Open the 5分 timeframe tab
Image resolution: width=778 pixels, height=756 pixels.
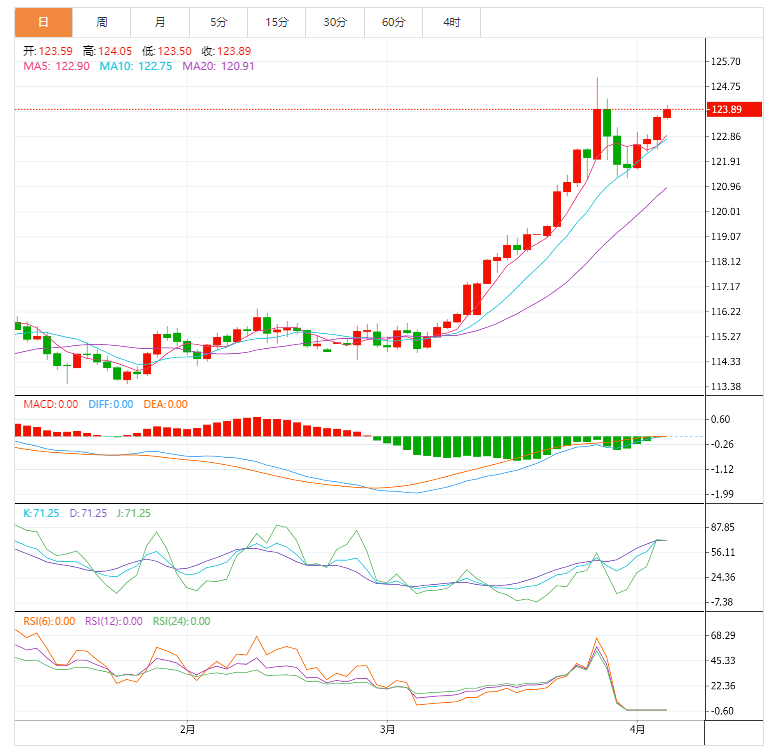[218, 22]
